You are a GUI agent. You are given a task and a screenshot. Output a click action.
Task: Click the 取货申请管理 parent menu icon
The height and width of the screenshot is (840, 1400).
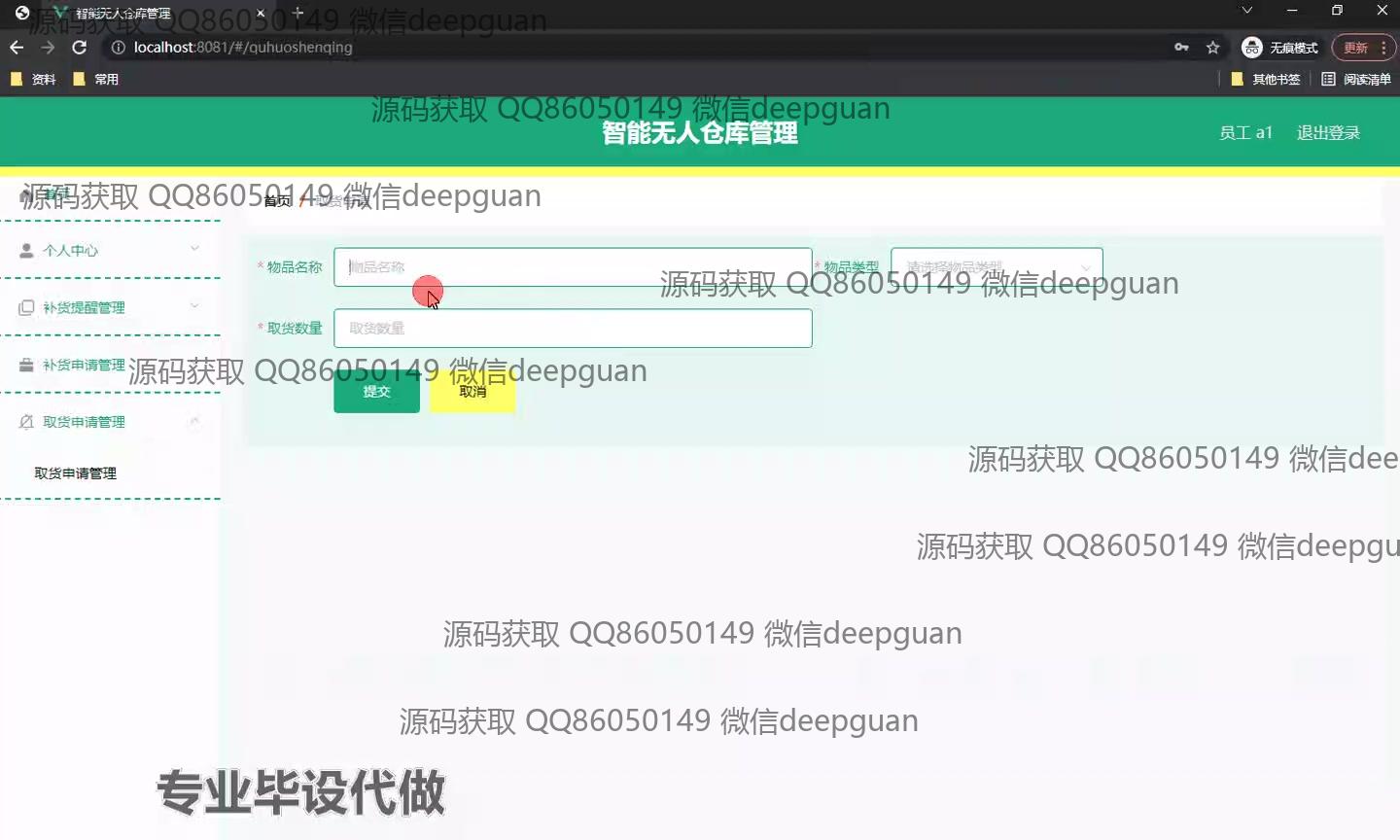pos(26,422)
